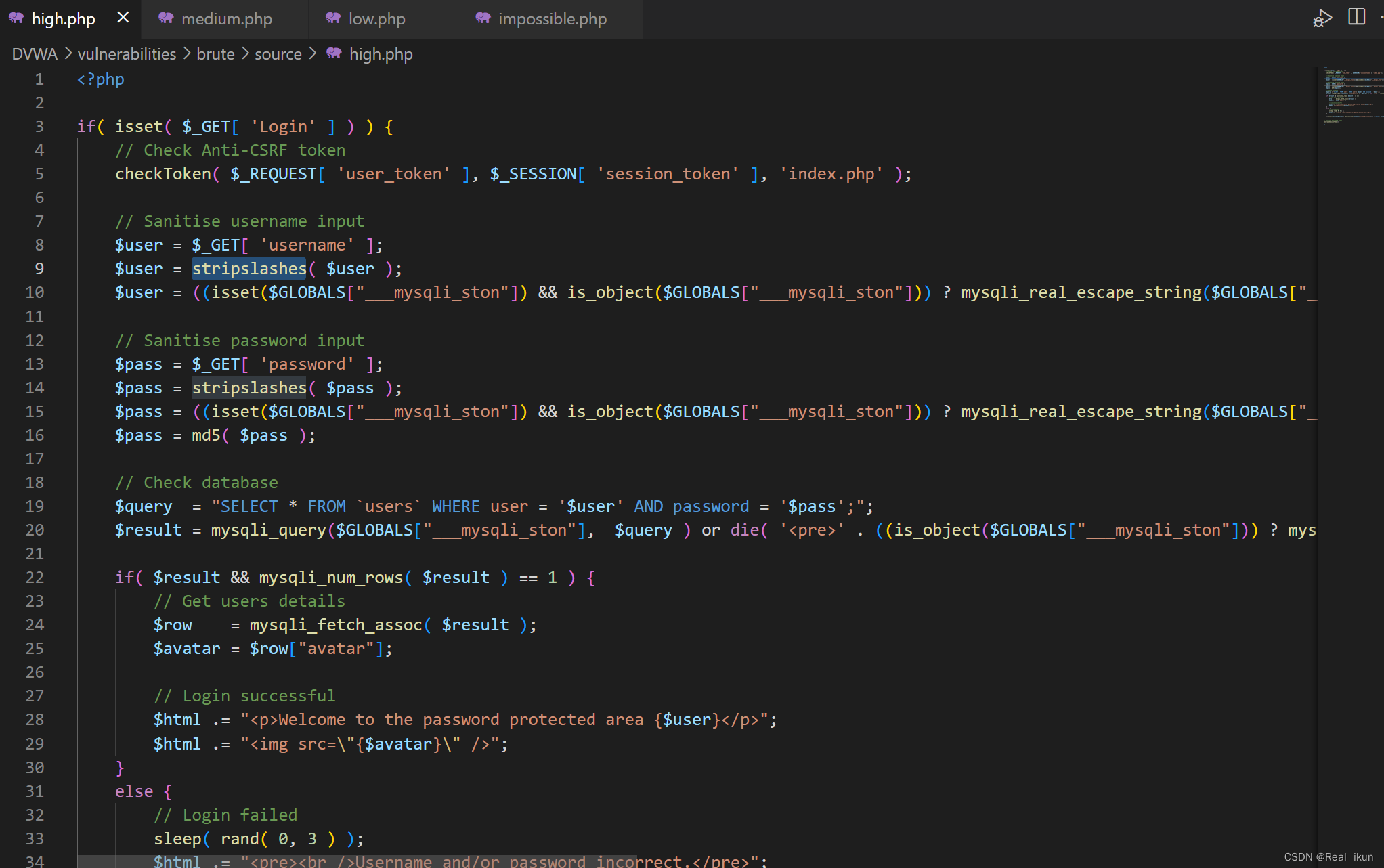Image resolution: width=1384 pixels, height=868 pixels.
Task: Click the PHP icon on medium.php tab
Action: coord(166,18)
